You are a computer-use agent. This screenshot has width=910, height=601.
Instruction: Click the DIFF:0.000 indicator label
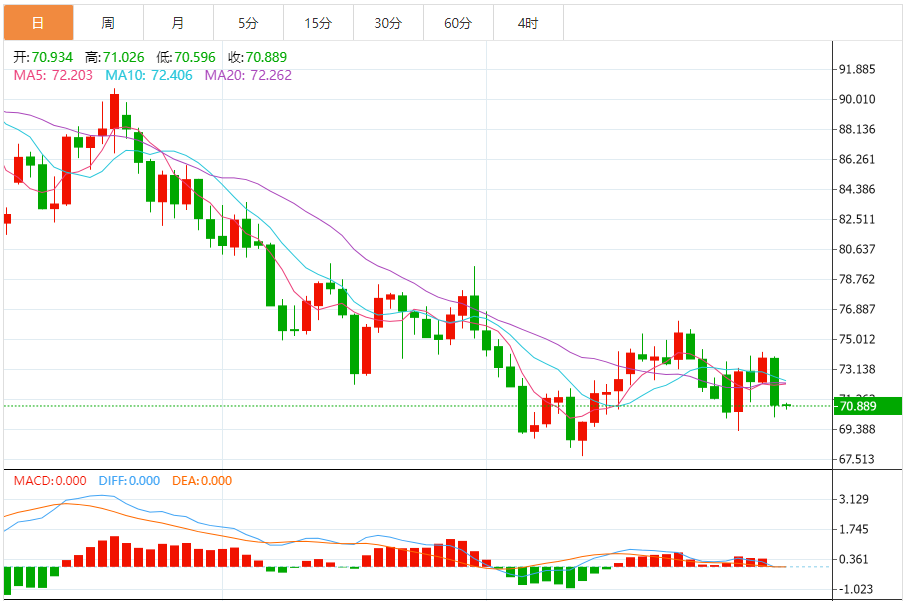click(x=129, y=481)
